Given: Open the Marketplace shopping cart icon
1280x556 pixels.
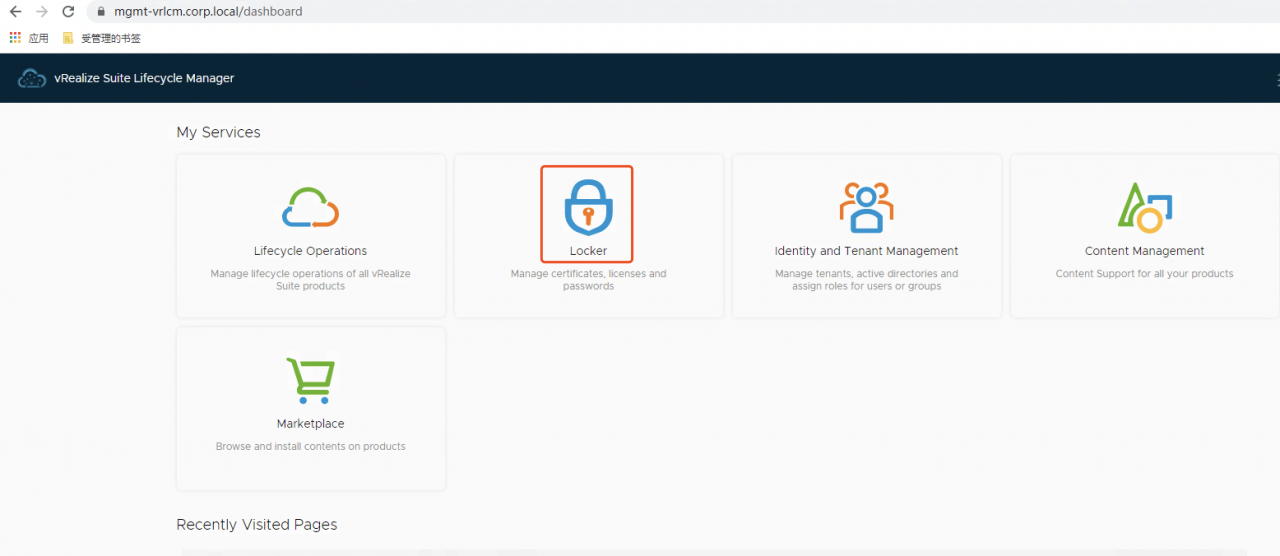Looking at the screenshot, I should coord(311,380).
